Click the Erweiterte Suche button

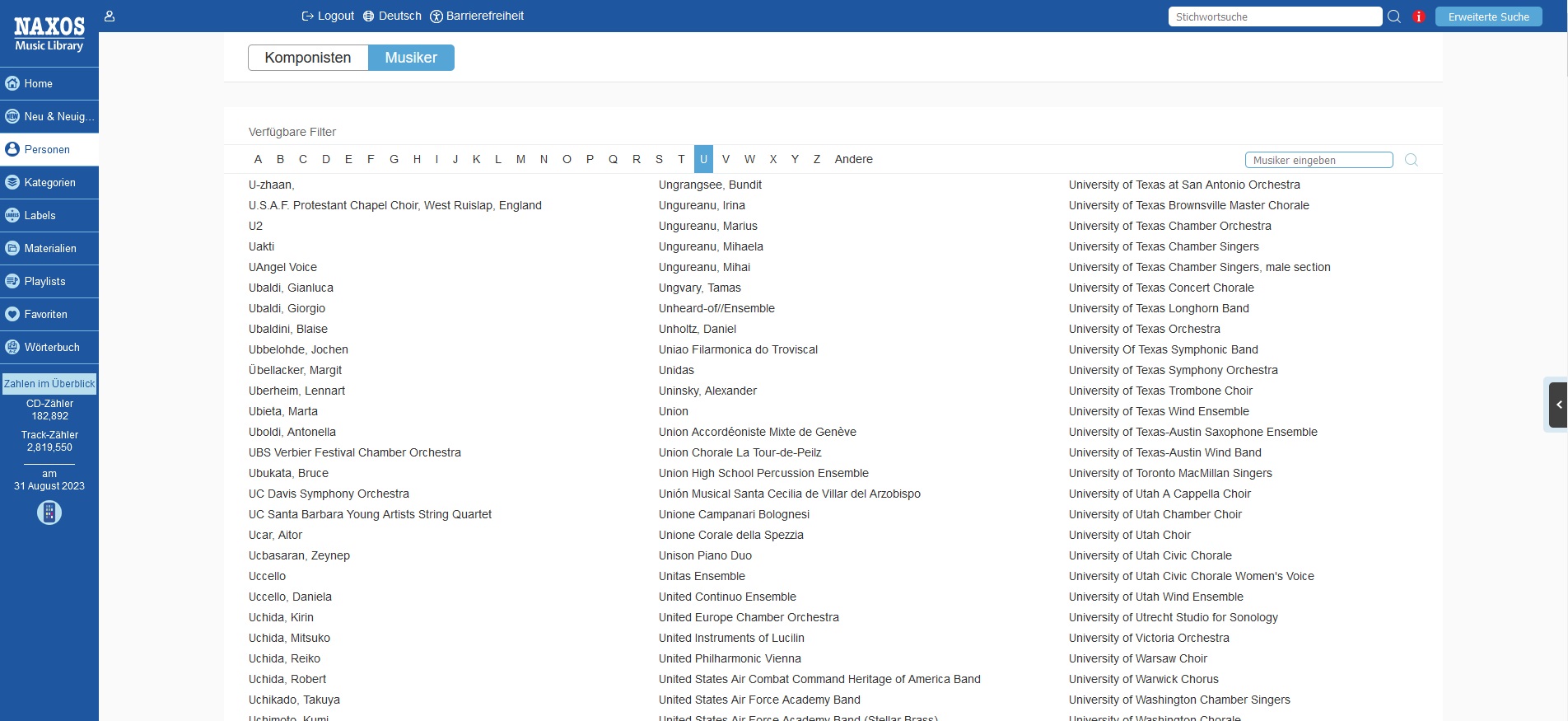point(1488,16)
